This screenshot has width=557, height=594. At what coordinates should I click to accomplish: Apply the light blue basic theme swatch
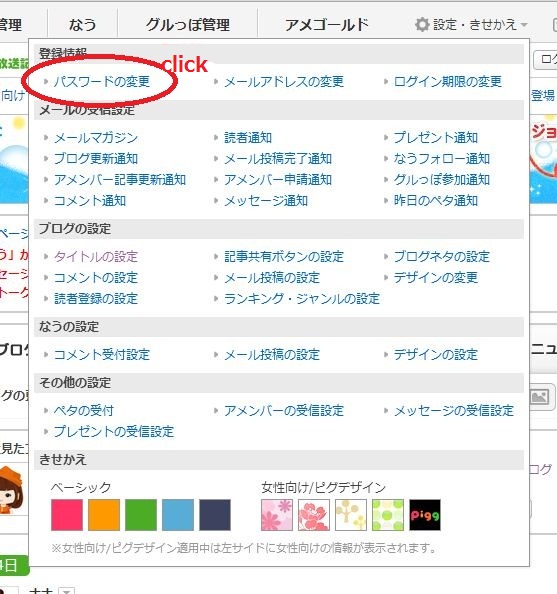[x=178, y=515]
